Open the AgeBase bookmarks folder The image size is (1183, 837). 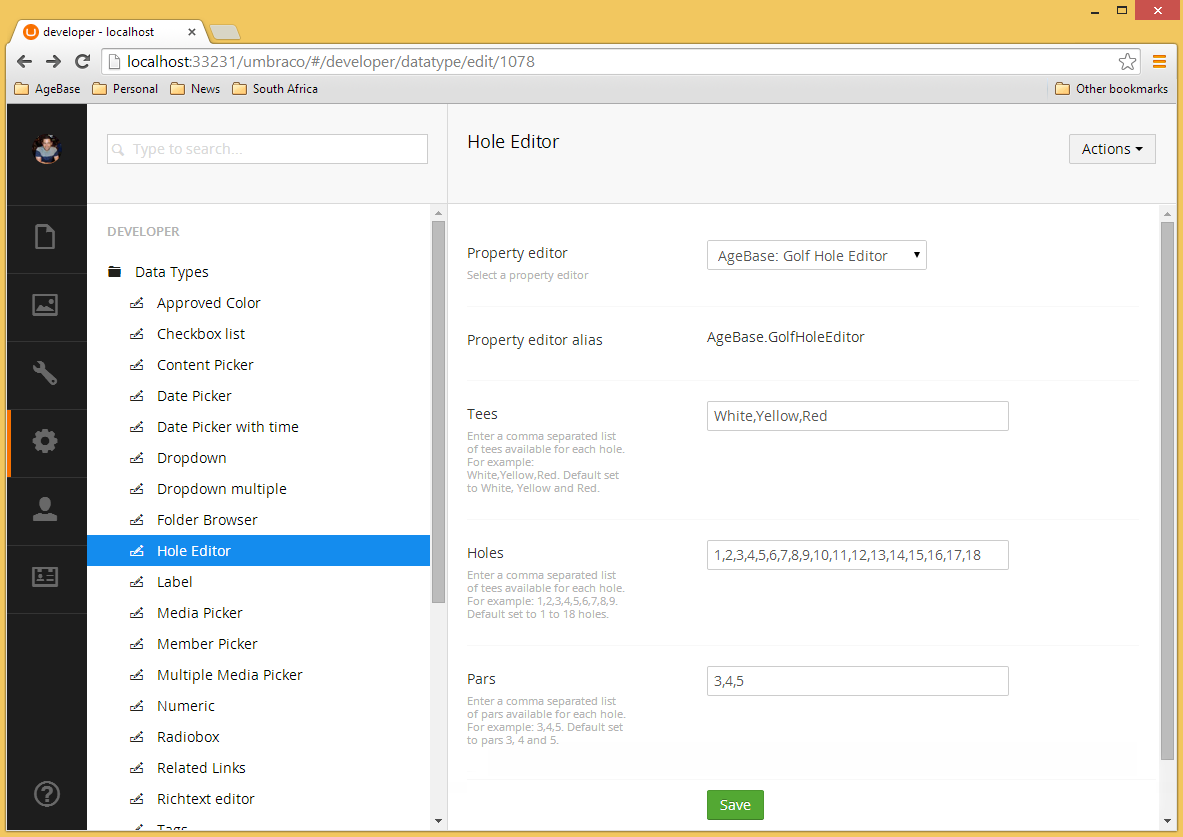(48, 89)
